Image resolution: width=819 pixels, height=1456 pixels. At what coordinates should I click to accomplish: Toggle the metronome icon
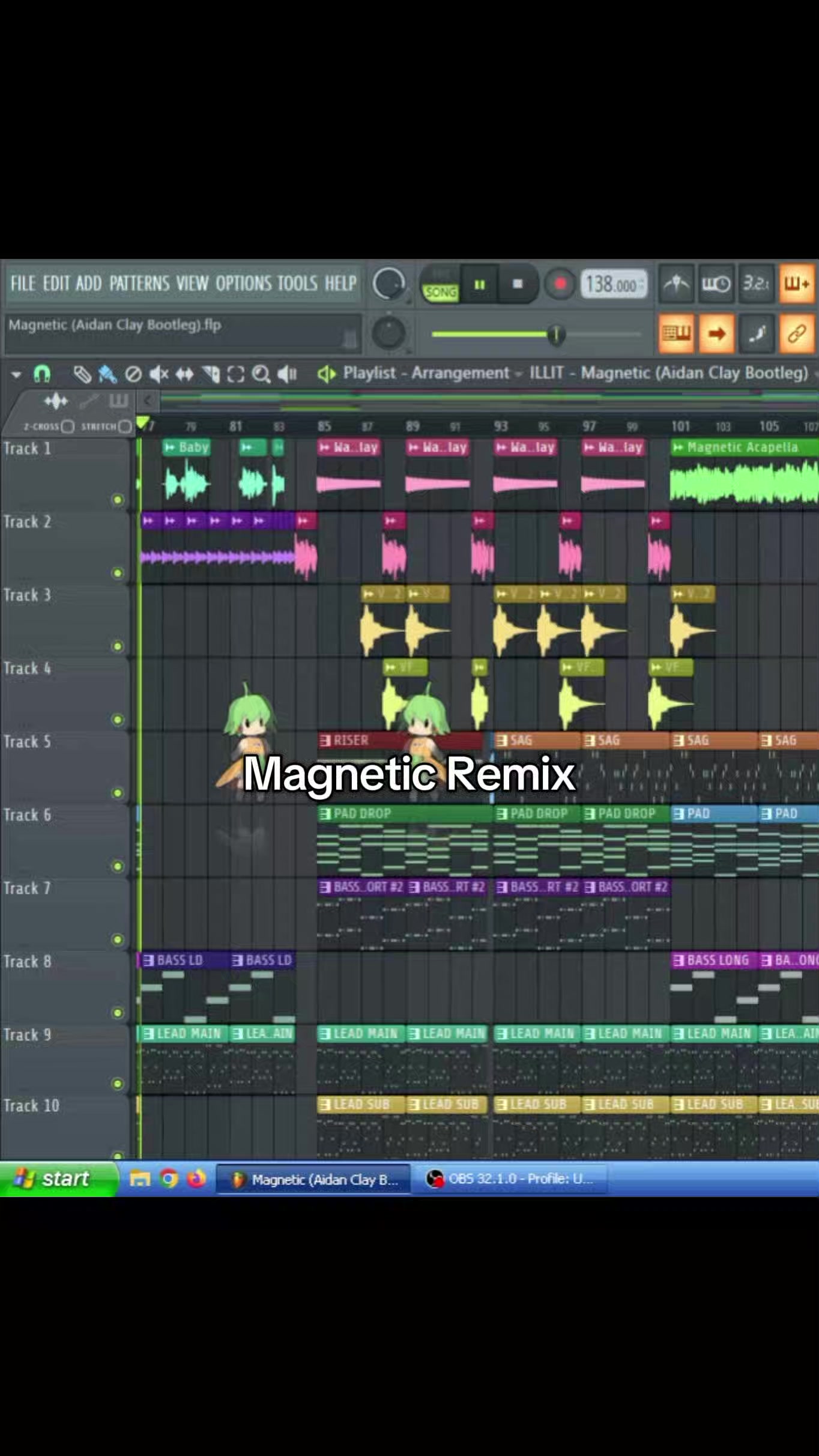[x=677, y=284]
